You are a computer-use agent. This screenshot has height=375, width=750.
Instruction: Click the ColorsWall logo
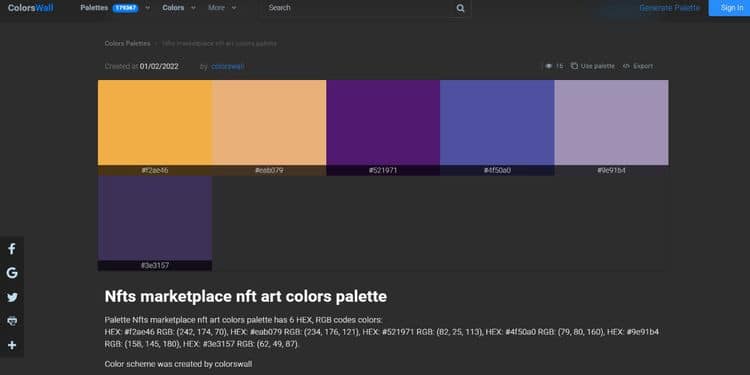(x=31, y=8)
